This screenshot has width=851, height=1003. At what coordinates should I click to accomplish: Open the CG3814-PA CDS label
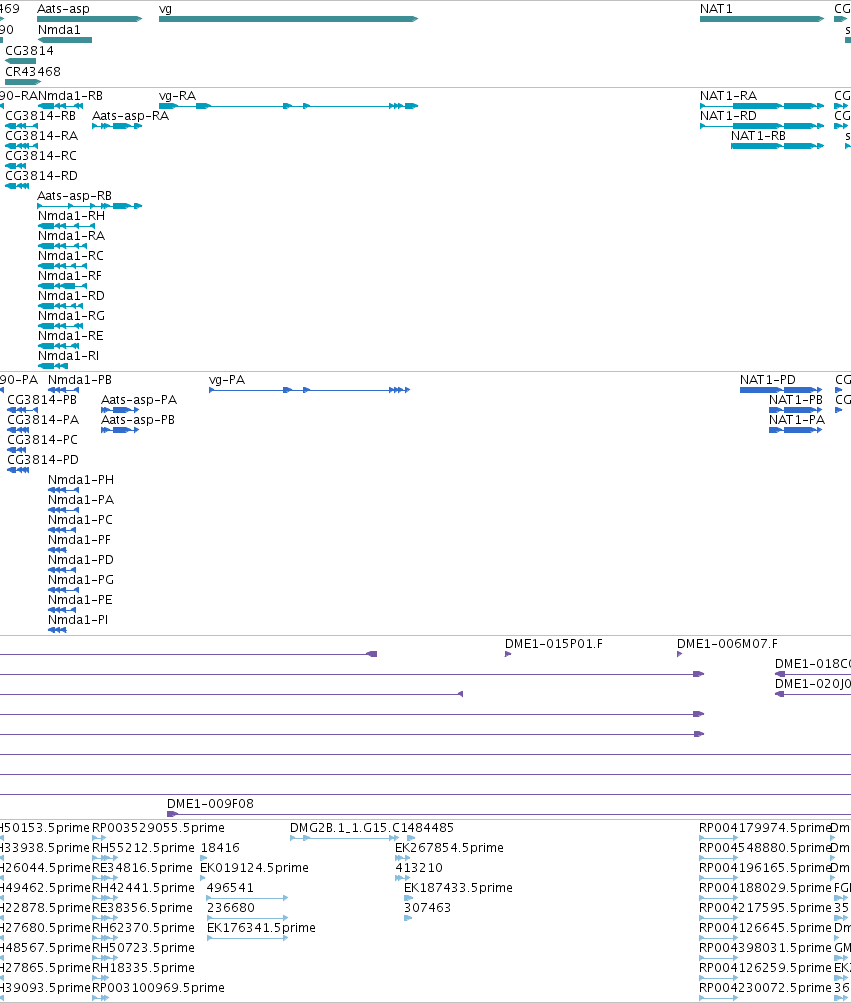point(43,420)
